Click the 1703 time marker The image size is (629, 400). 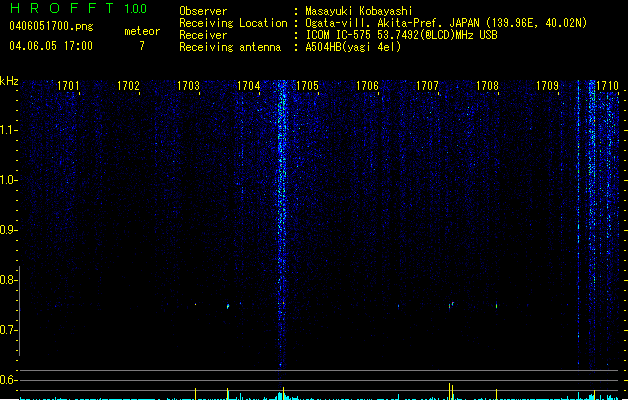click(x=188, y=86)
